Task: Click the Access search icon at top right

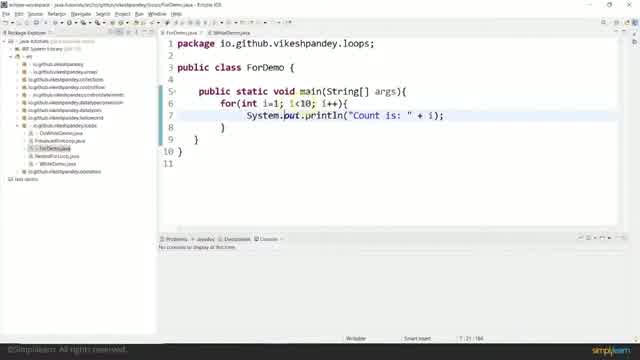Action: (603, 22)
